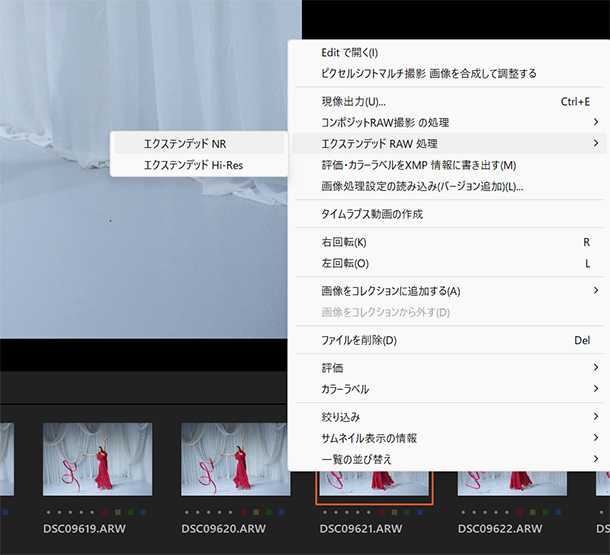The width and height of the screenshot is (610, 555).
Task: Expand 一覧の並び替え sort submenu
Action: click(450, 459)
